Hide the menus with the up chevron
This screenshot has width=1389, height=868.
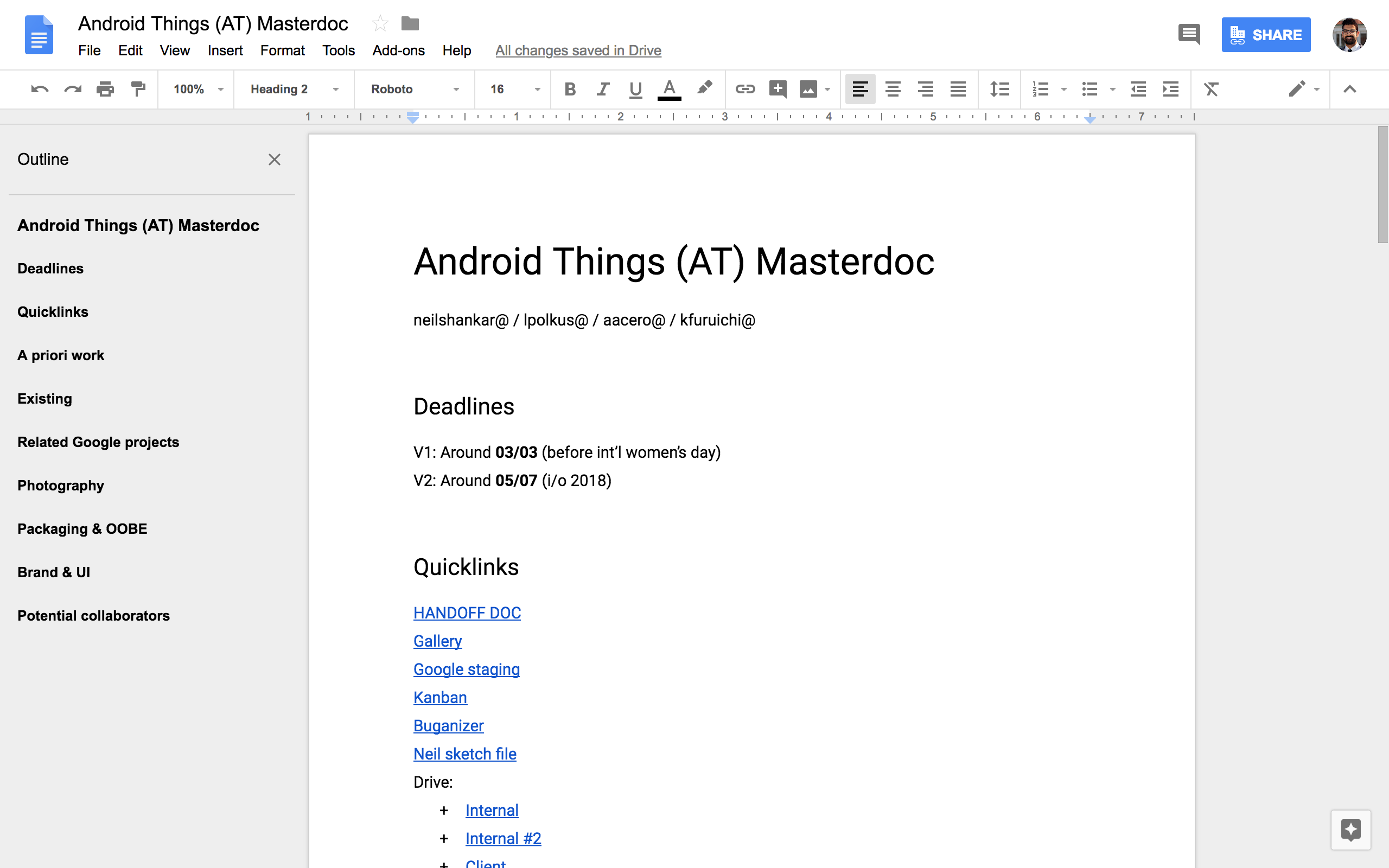click(1349, 89)
